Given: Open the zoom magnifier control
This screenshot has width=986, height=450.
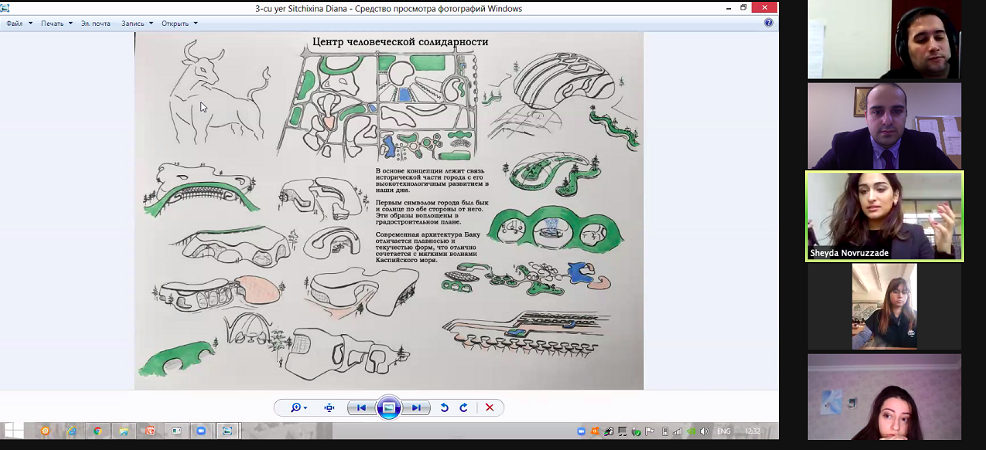Looking at the screenshot, I should pos(298,408).
